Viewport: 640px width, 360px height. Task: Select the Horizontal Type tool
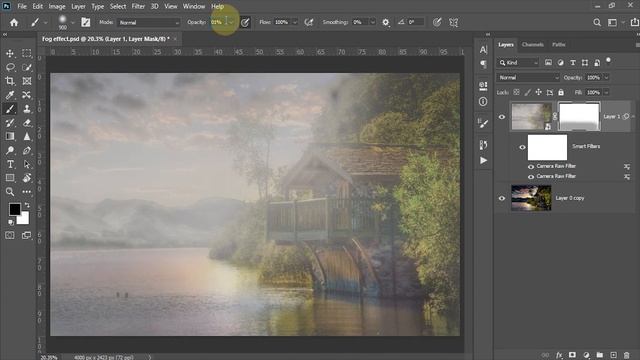coord(10,164)
